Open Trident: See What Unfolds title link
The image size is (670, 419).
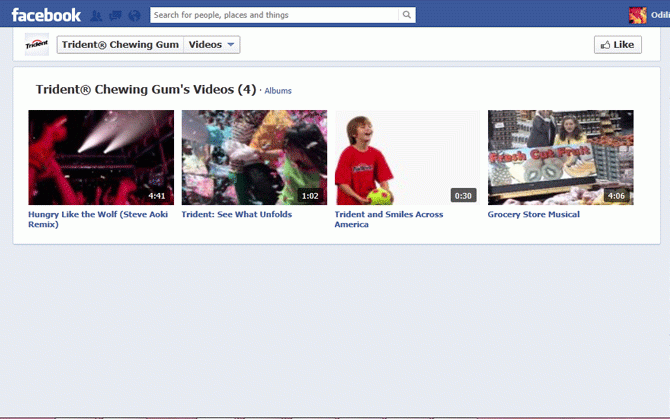[x=237, y=214]
